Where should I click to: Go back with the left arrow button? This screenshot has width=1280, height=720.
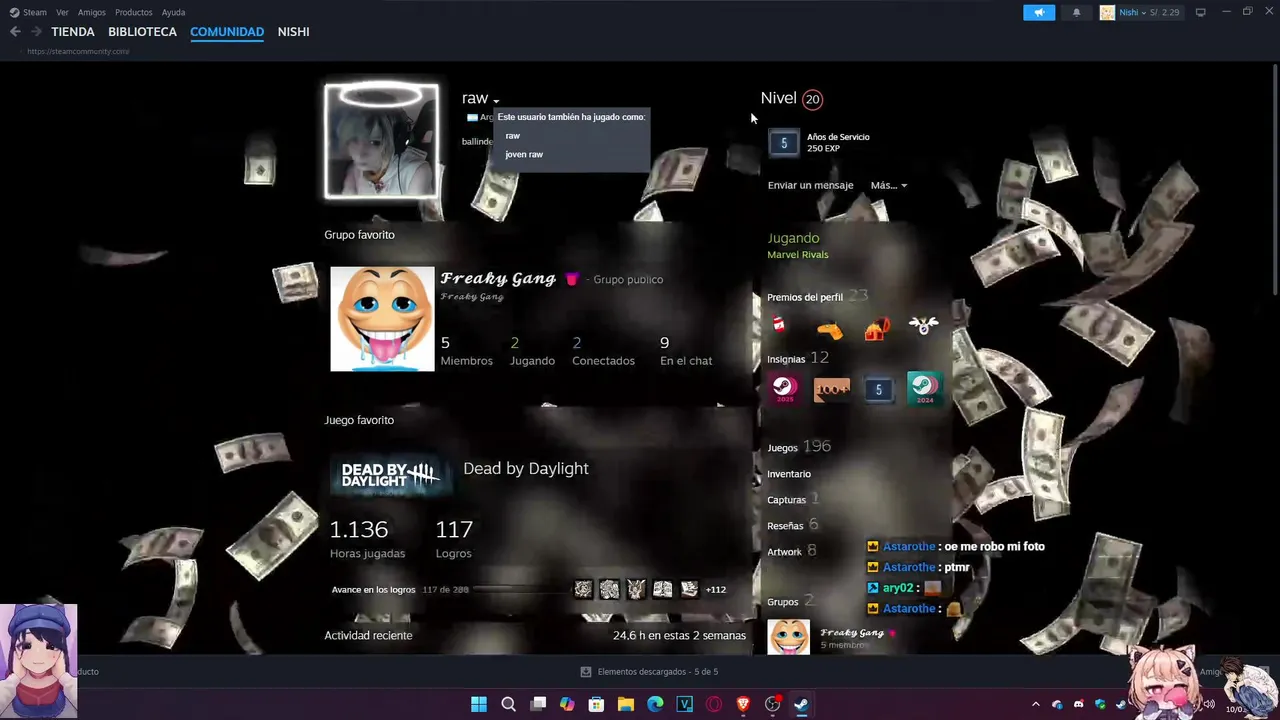(x=15, y=32)
